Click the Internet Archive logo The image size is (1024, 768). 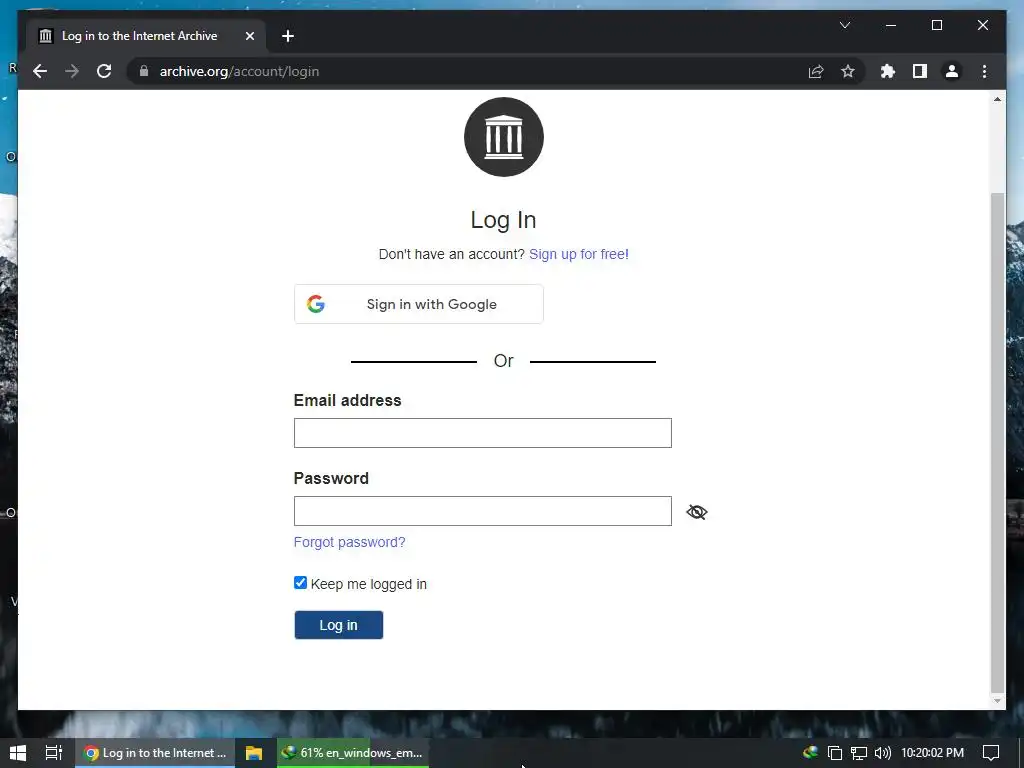click(504, 137)
